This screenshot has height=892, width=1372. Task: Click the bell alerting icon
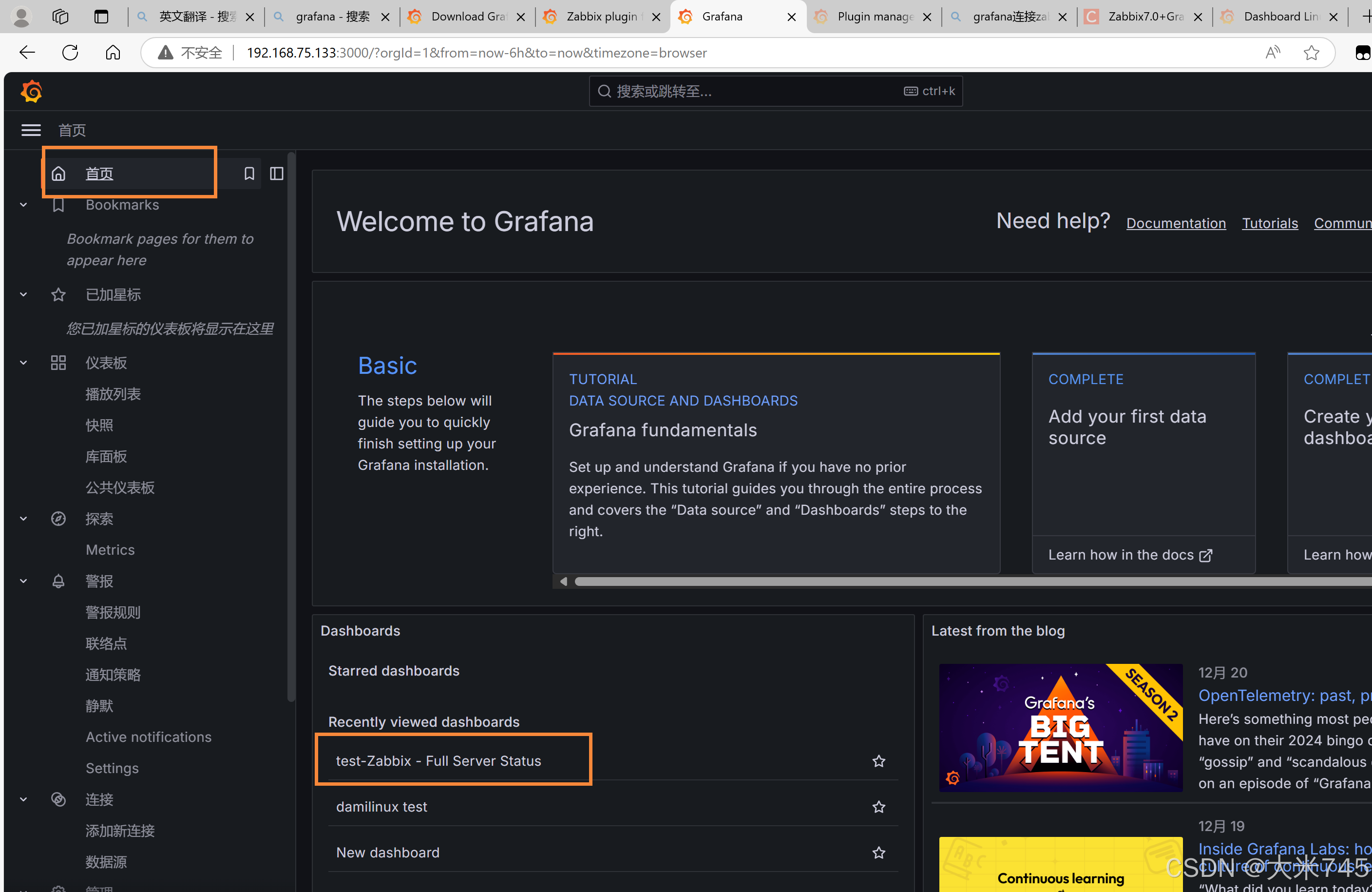click(58, 581)
